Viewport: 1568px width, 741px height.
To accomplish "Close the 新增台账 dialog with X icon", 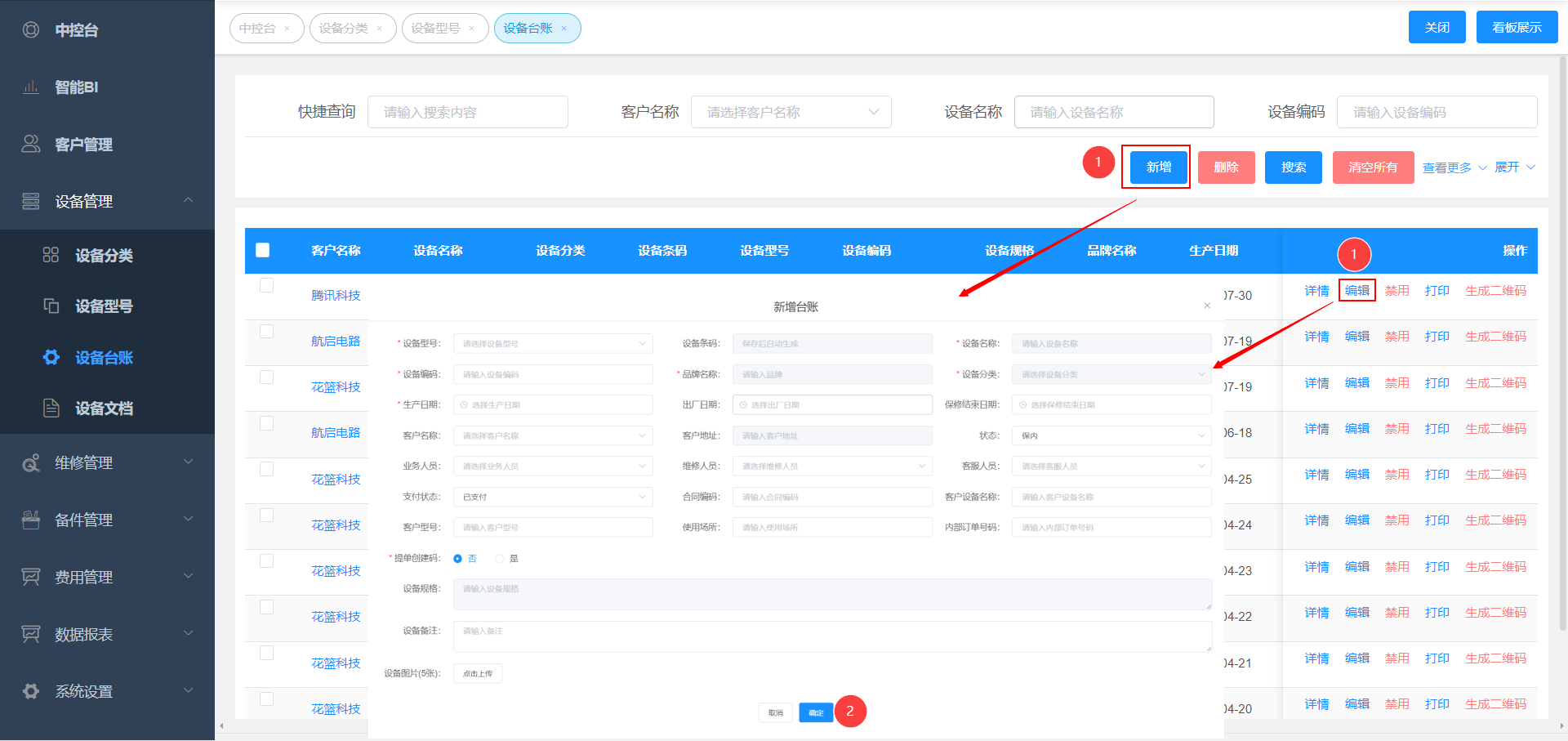I will (1207, 306).
